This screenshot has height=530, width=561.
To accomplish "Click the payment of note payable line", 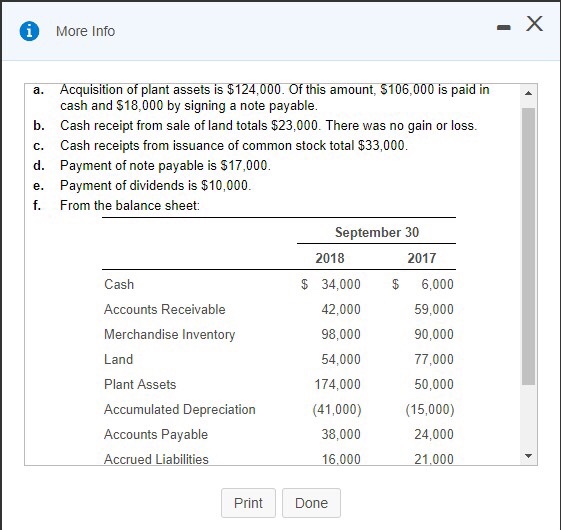I will pyautogui.click(x=165, y=166).
